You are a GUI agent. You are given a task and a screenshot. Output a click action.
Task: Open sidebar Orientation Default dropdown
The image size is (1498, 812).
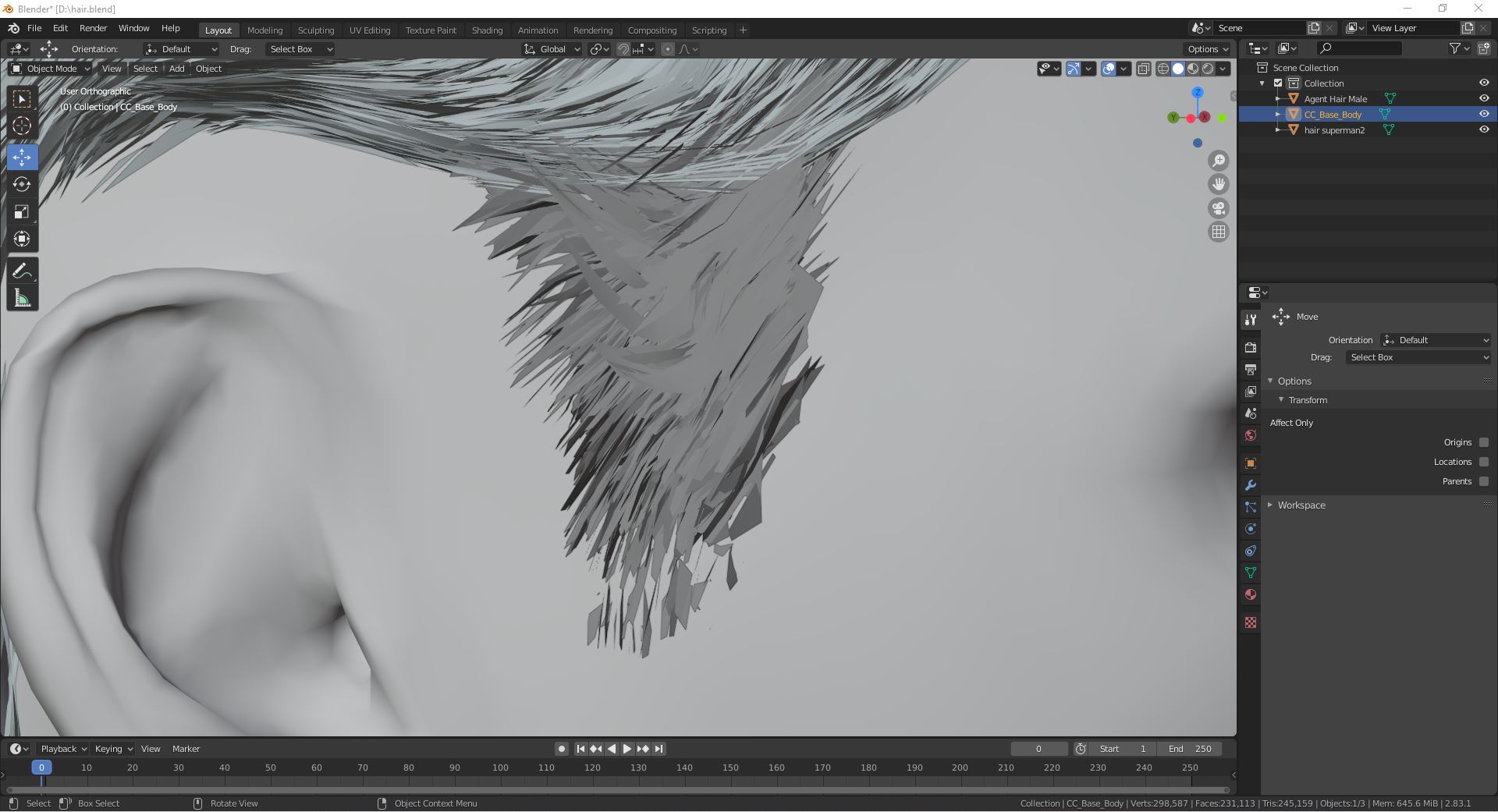click(x=1436, y=340)
